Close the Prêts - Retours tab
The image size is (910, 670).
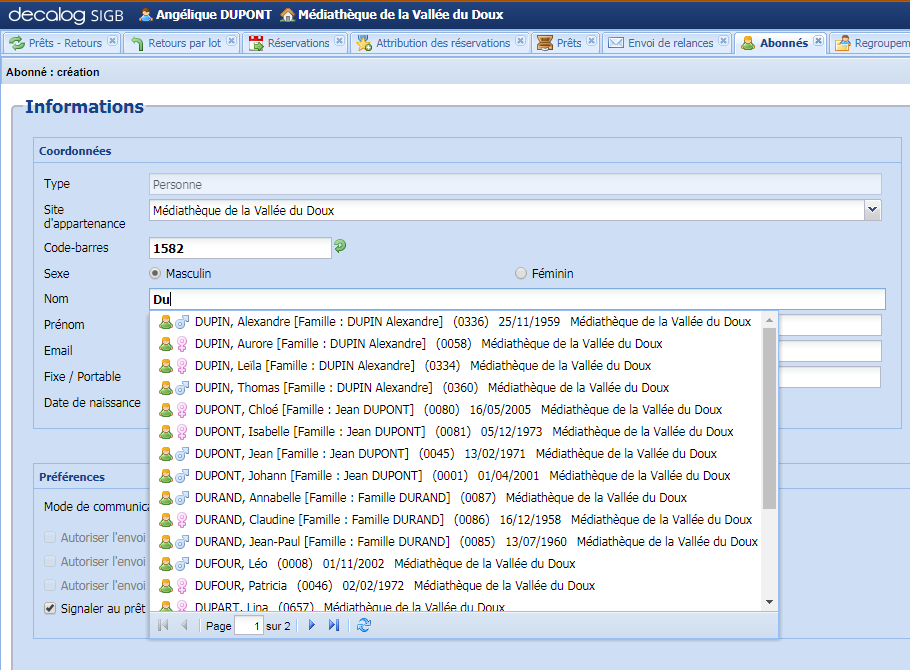(x=112, y=42)
